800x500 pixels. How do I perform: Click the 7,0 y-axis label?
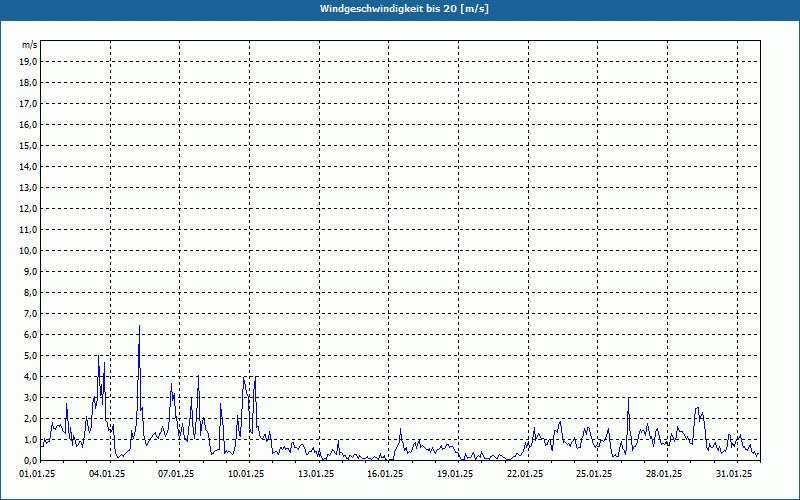31,313
